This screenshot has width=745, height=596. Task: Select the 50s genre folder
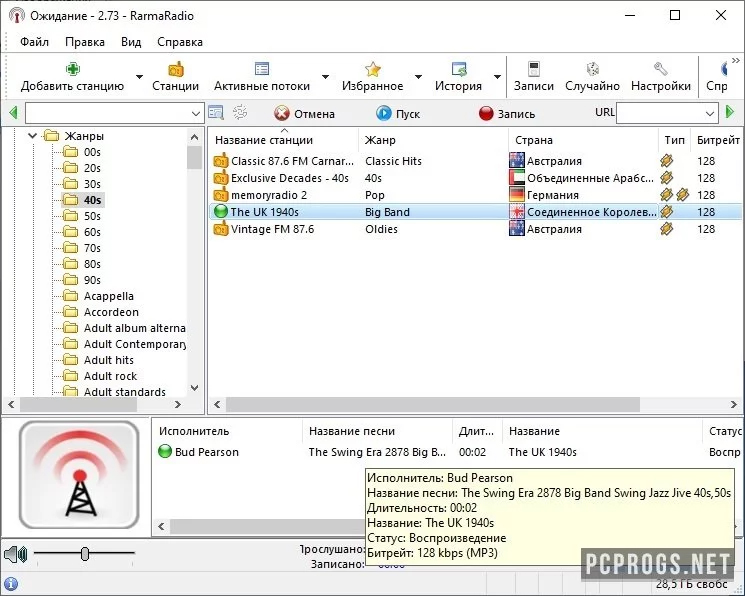(92, 216)
